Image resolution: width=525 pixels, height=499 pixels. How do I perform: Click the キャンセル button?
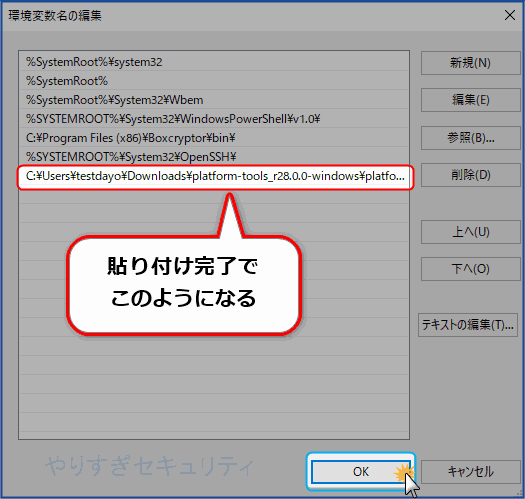click(x=470, y=472)
